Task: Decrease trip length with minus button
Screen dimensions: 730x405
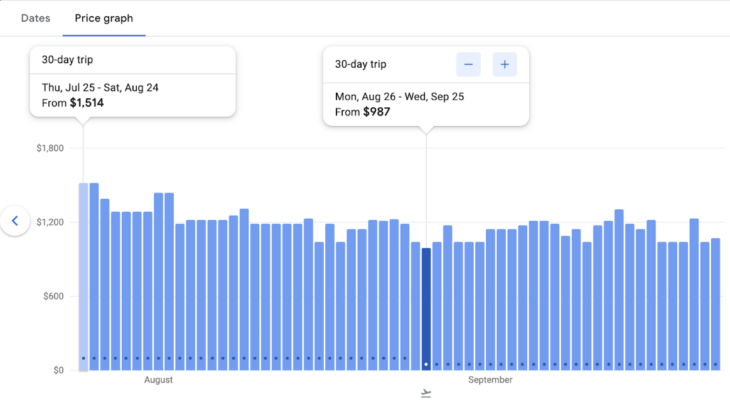Action: click(x=468, y=64)
